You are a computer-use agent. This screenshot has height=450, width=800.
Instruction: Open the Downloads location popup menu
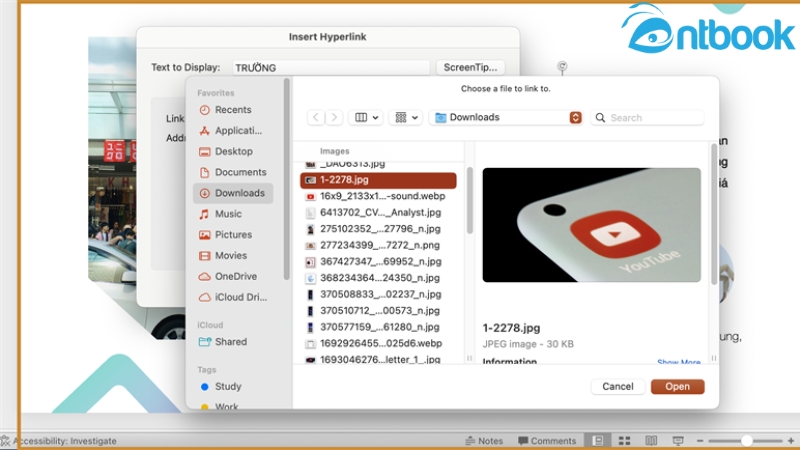(507, 117)
